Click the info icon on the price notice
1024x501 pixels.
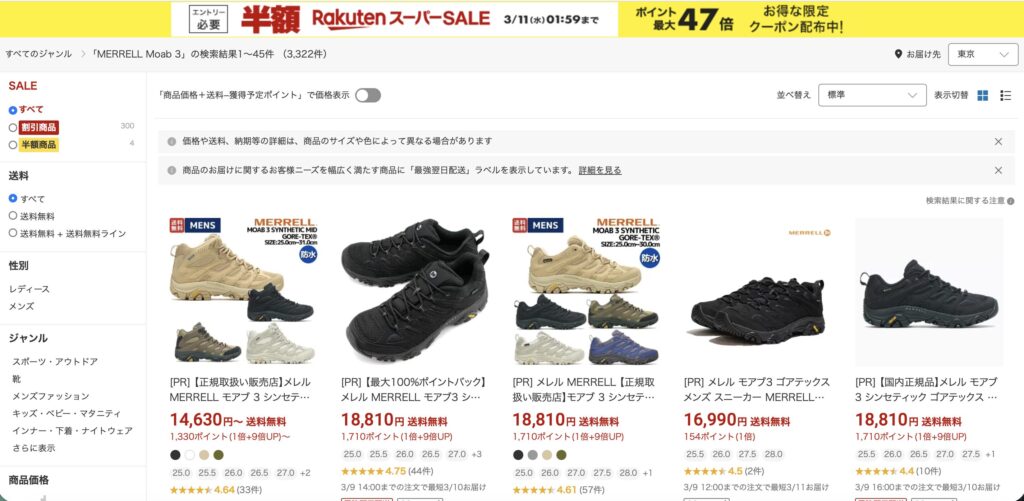point(172,142)
